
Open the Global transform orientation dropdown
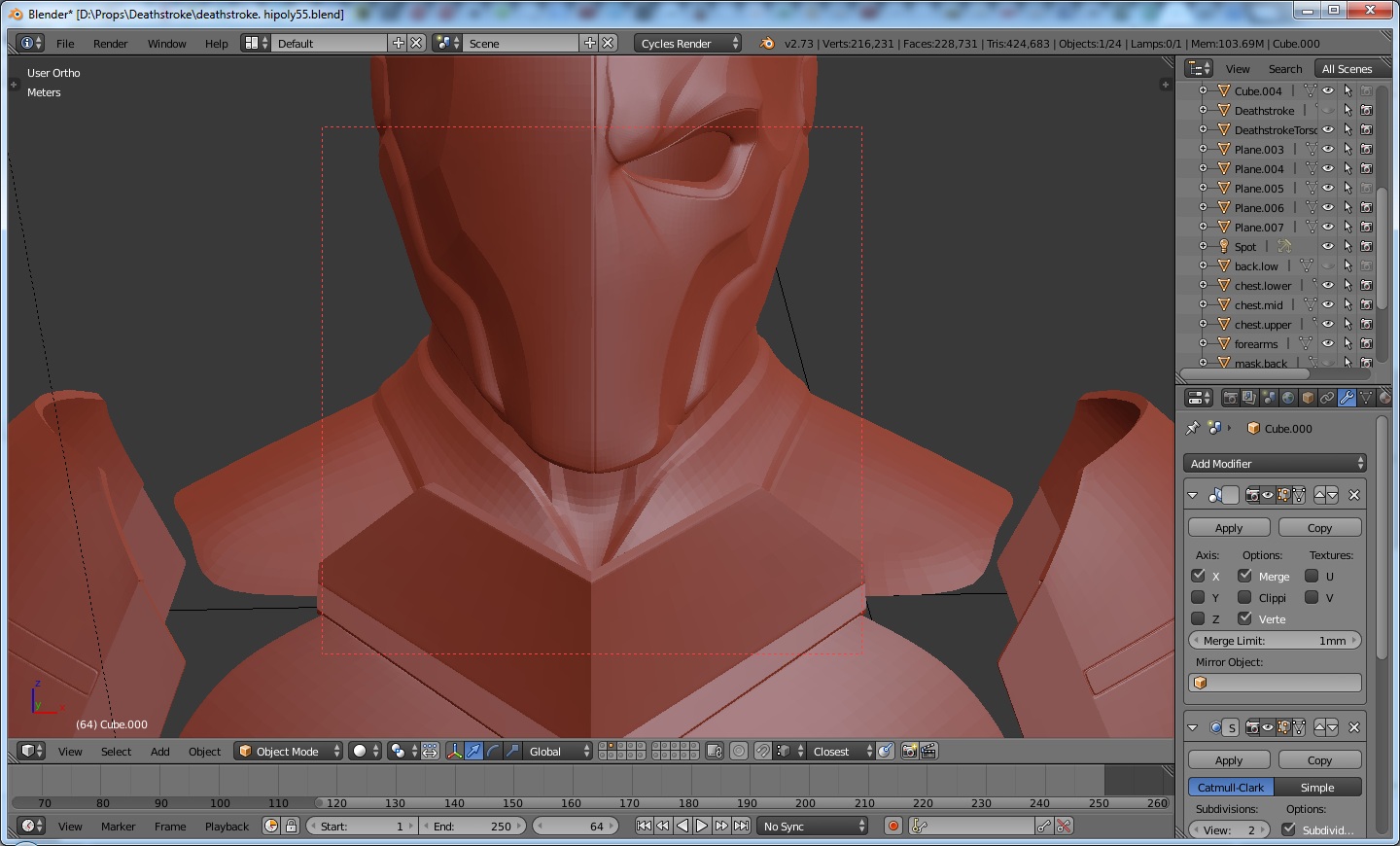[x=558, y=751]
